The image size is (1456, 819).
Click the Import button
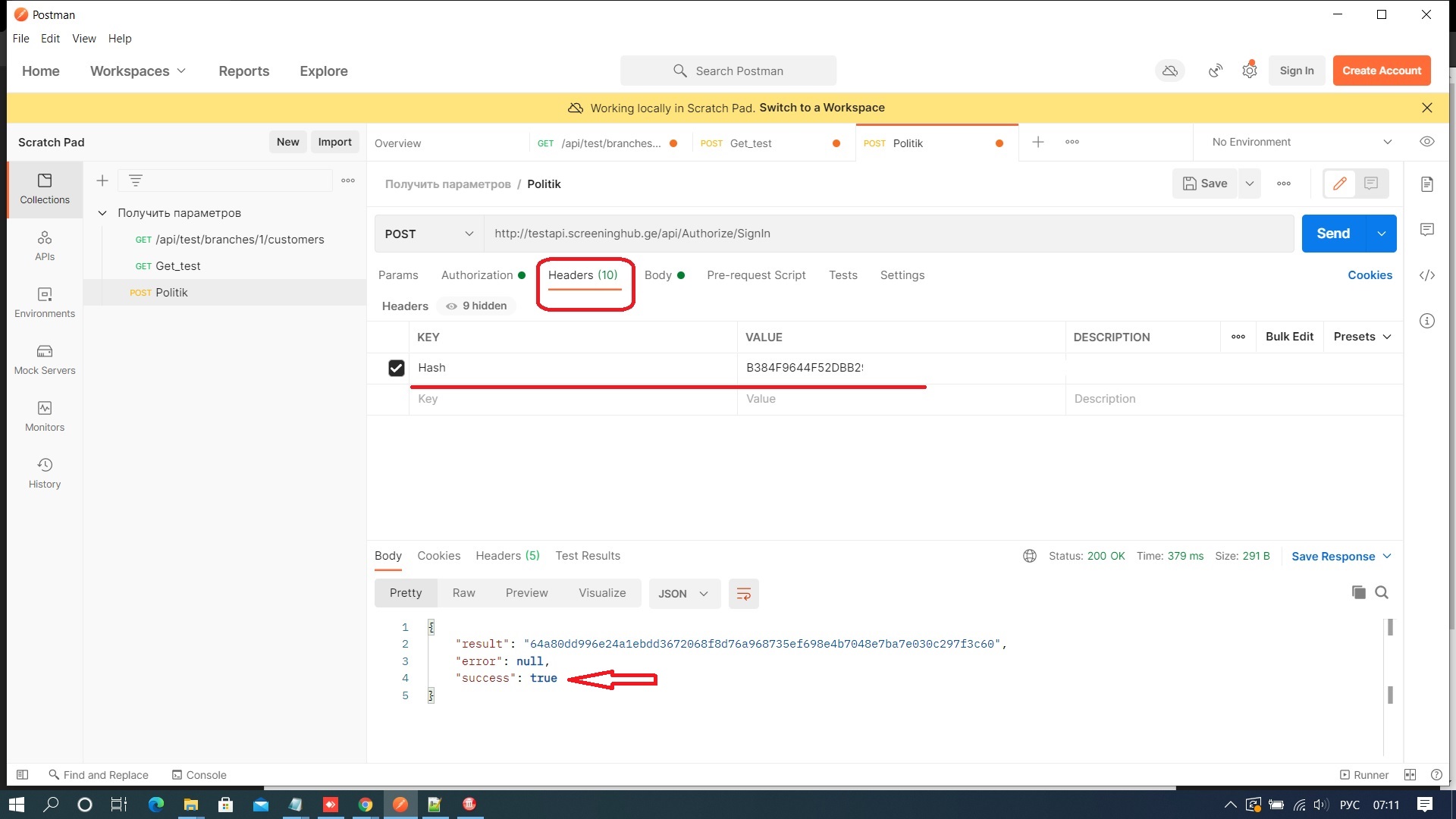(334, 142)
